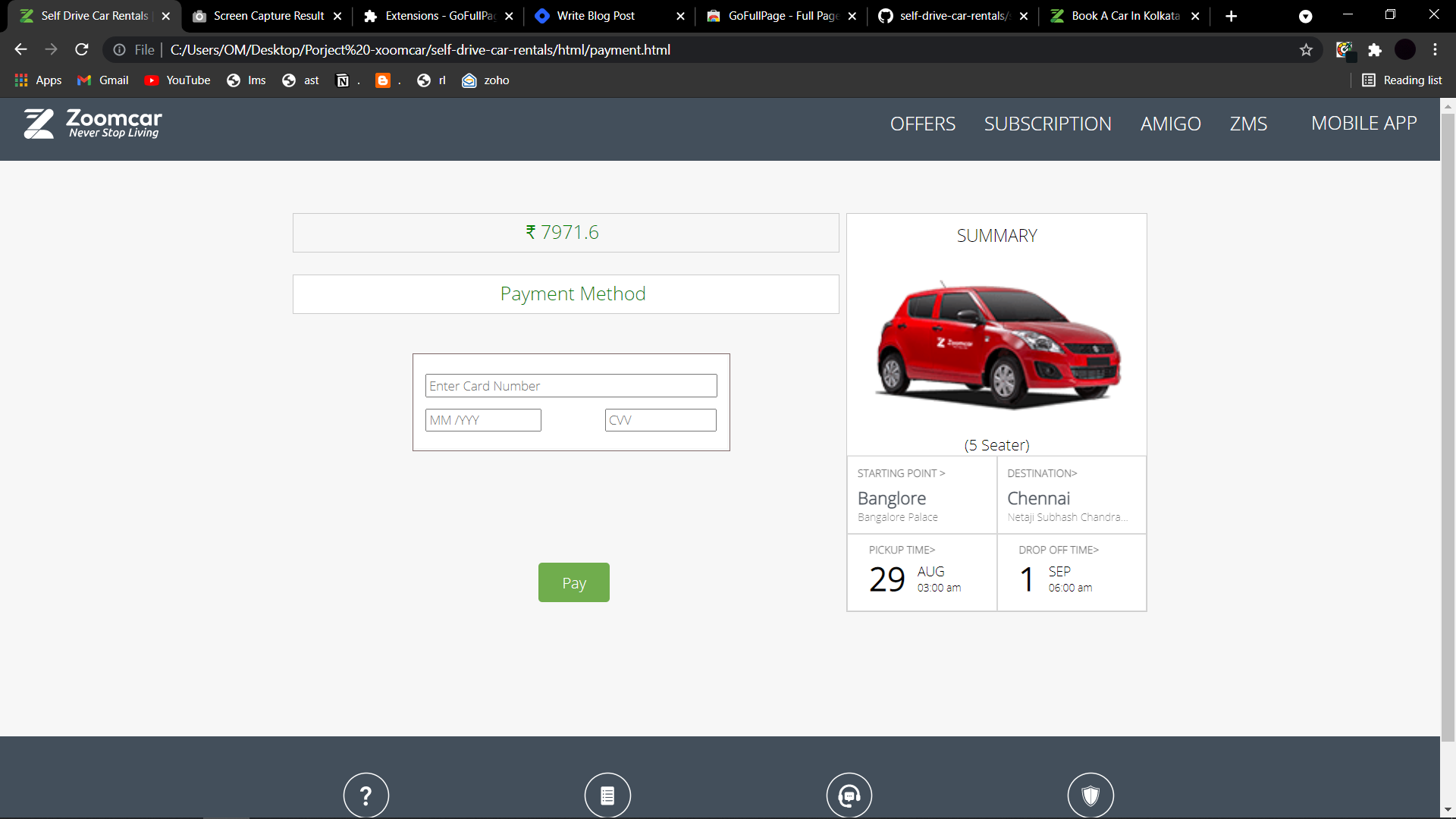Image resolution: width=1456 pixels, height=819 pixels.
Task: Click the shield icon in footer
Action: (1090, 795)
